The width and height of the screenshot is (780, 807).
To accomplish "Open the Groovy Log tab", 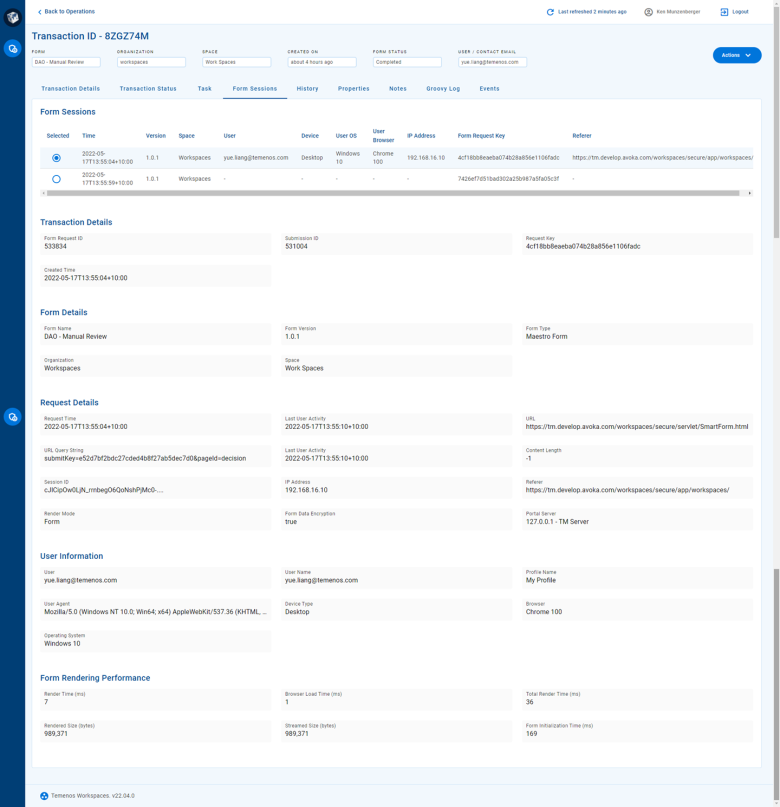I will (x=443, y=89).
